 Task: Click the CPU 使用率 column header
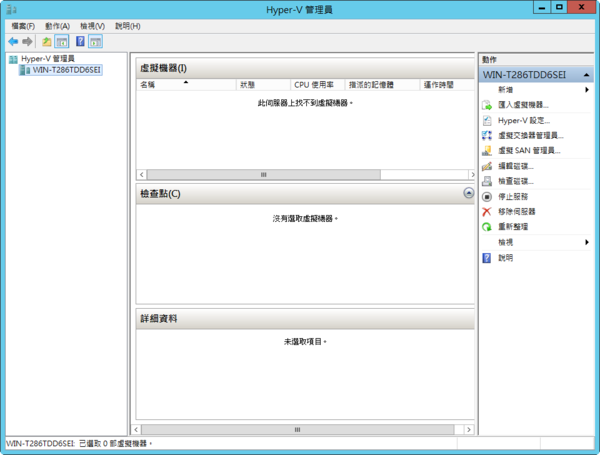318,85
